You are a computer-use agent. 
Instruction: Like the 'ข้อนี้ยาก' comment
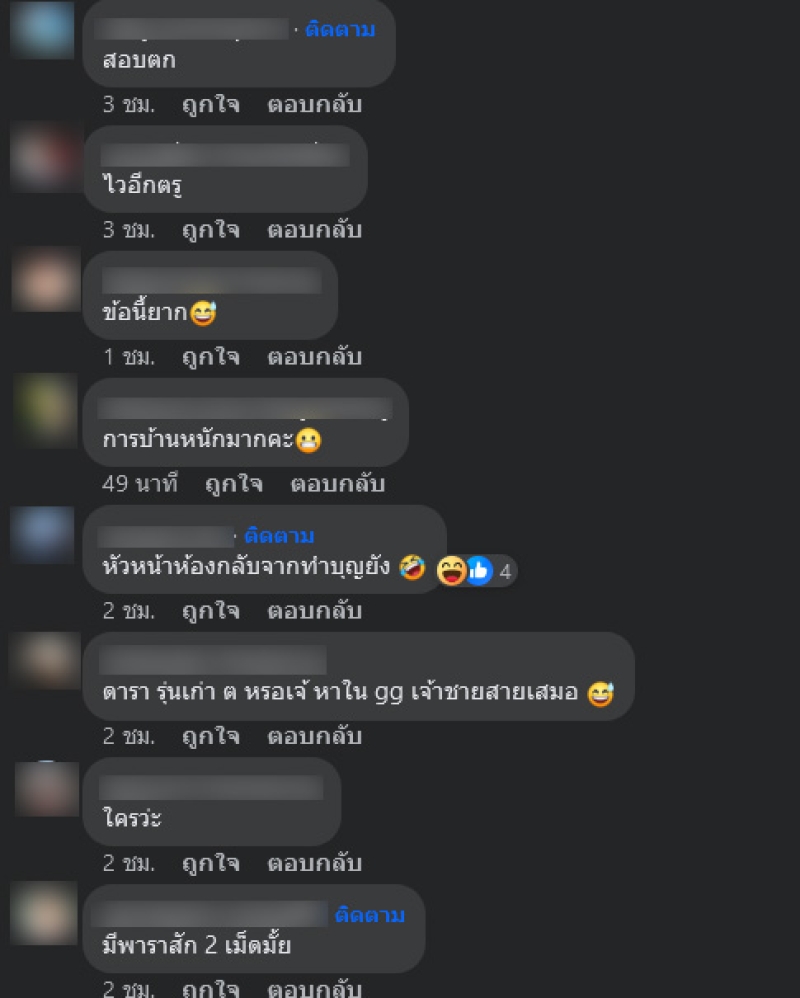[211, 357]
